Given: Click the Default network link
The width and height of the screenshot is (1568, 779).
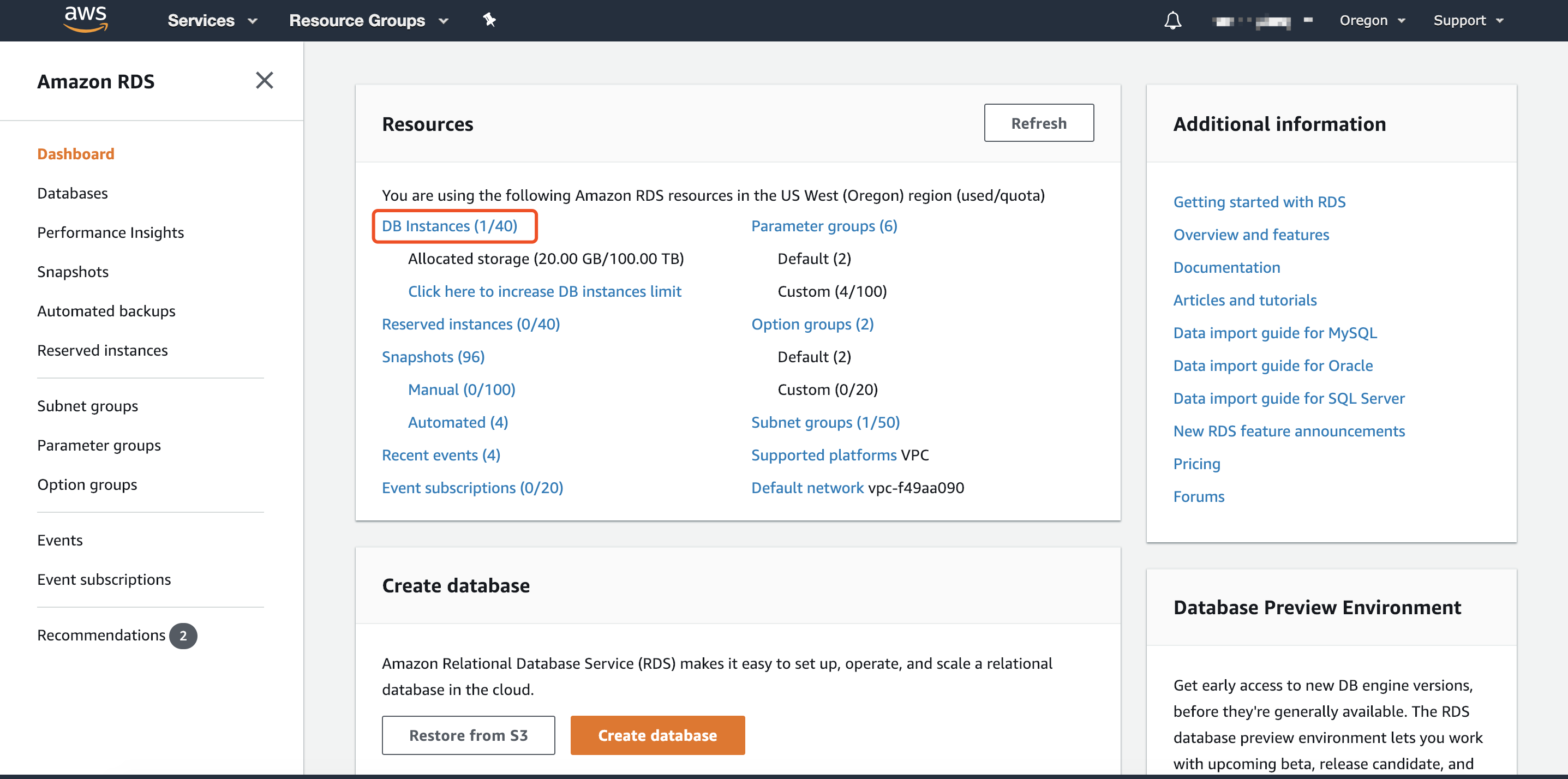Looking at the screenshot, I should [x=807, y=488].
